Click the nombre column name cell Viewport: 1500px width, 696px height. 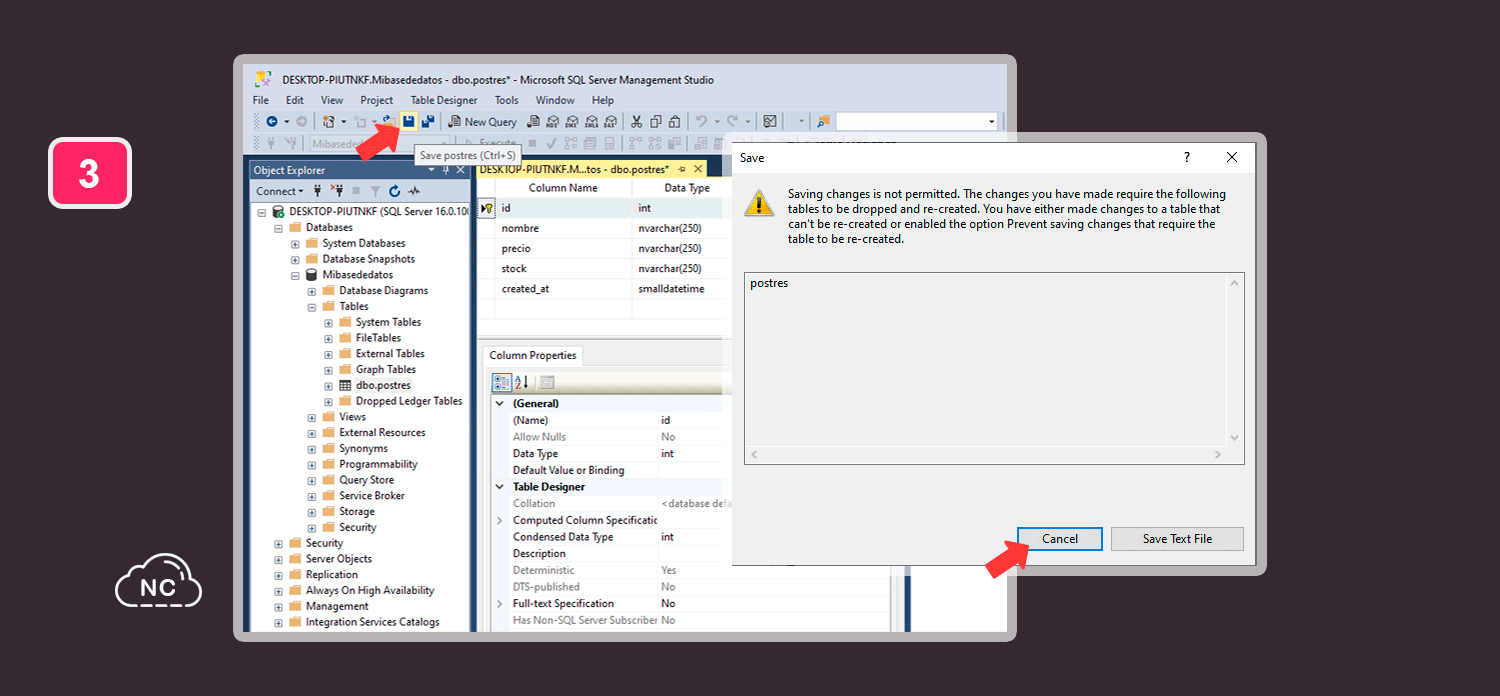click(564, 228)
